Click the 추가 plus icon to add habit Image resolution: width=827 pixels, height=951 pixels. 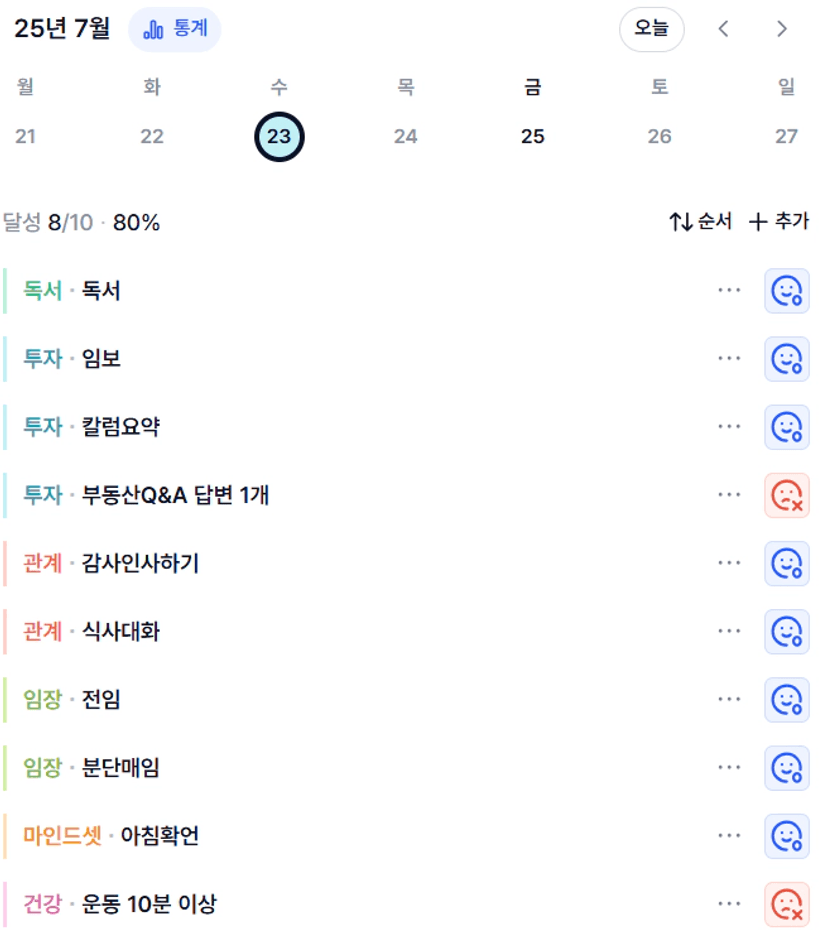pyautogui.click(x=757, y=221)
